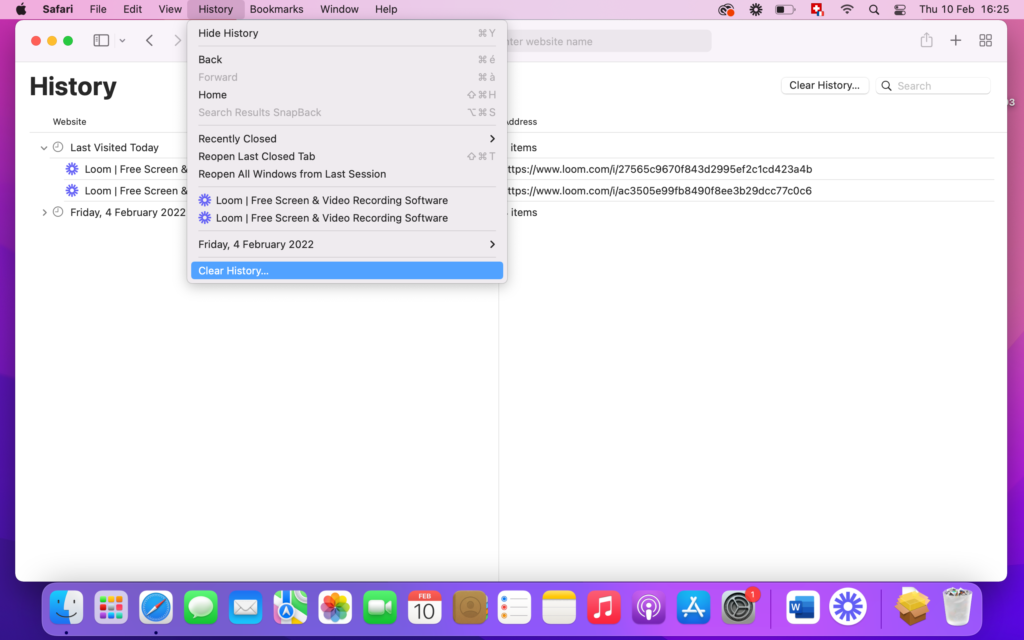Expand Friday, 4 February 2022 history group
The width and height of the screenshot is (1024, 640).
coord(44,212)
